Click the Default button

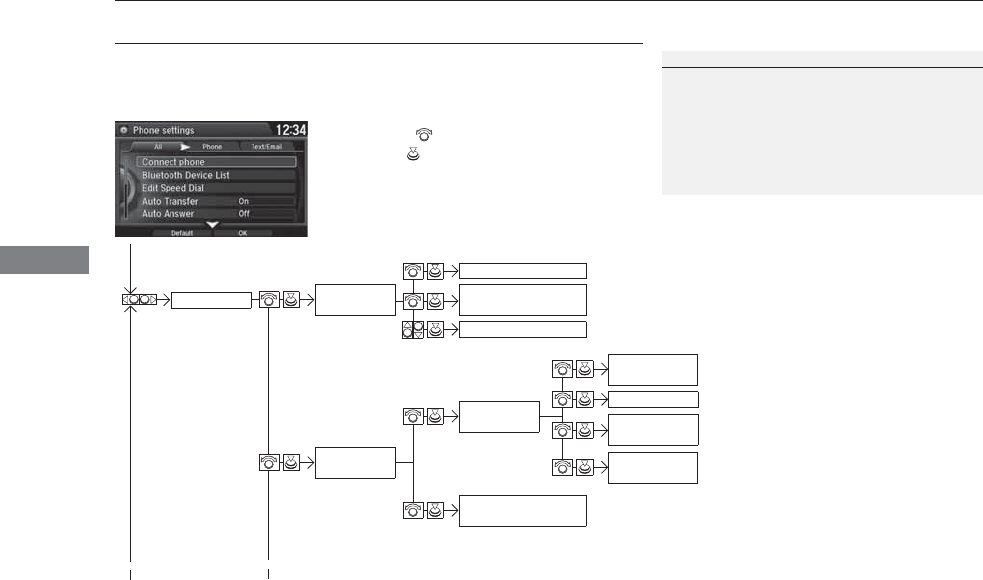point(182,233)
